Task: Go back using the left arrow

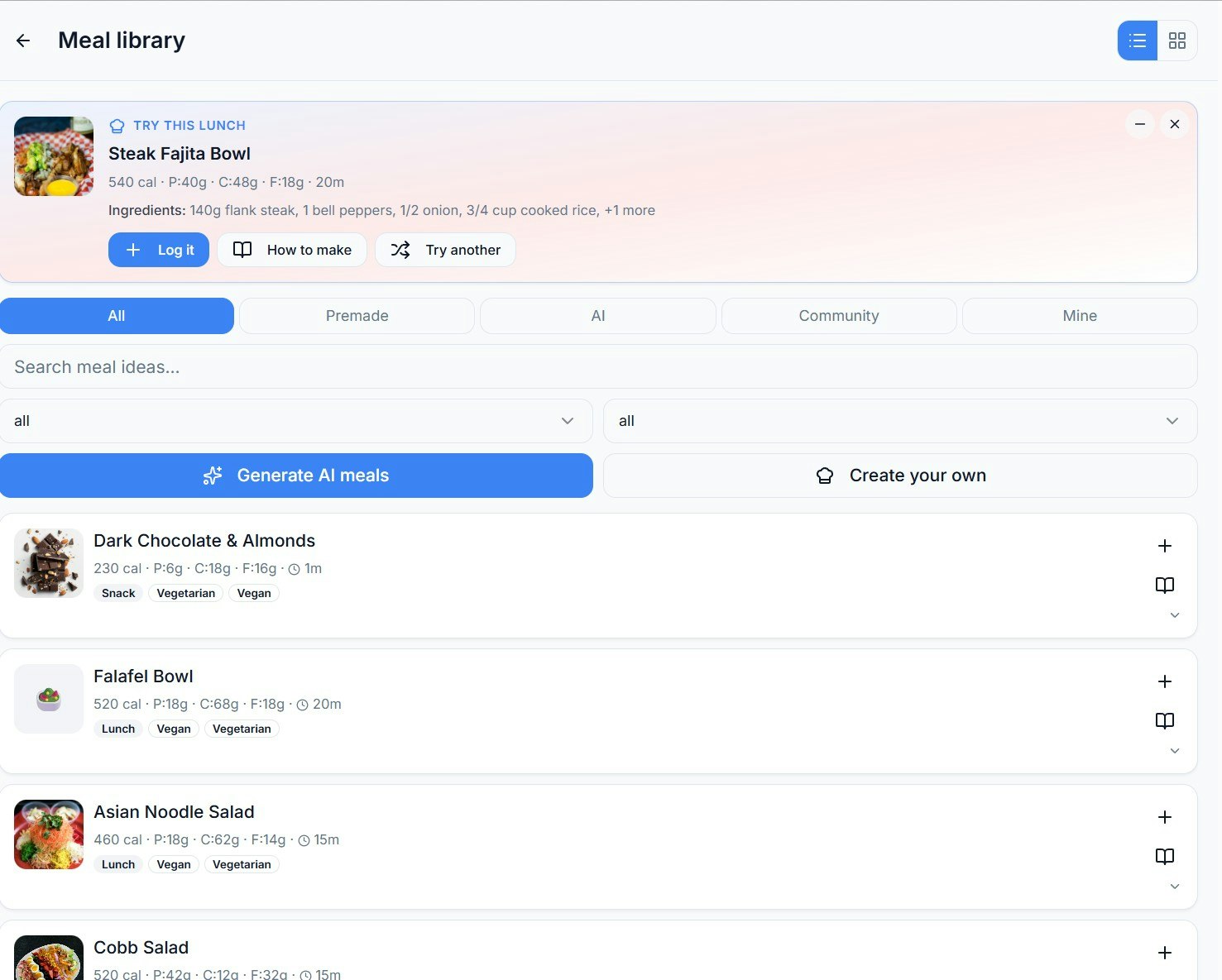Action: (x=23, y=41)
